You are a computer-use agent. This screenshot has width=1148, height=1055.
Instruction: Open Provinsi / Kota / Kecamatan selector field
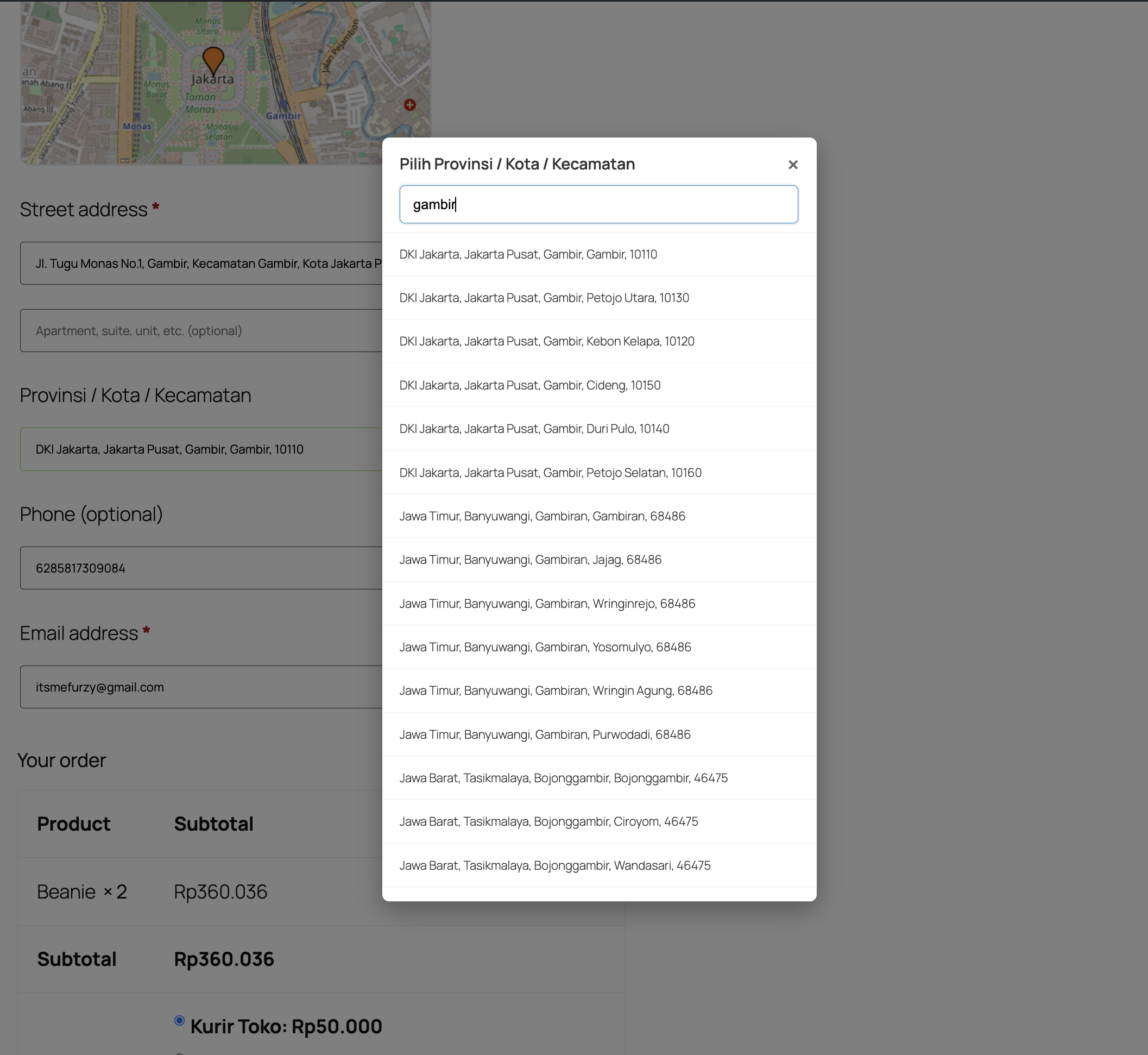click(x=201, y=449)
